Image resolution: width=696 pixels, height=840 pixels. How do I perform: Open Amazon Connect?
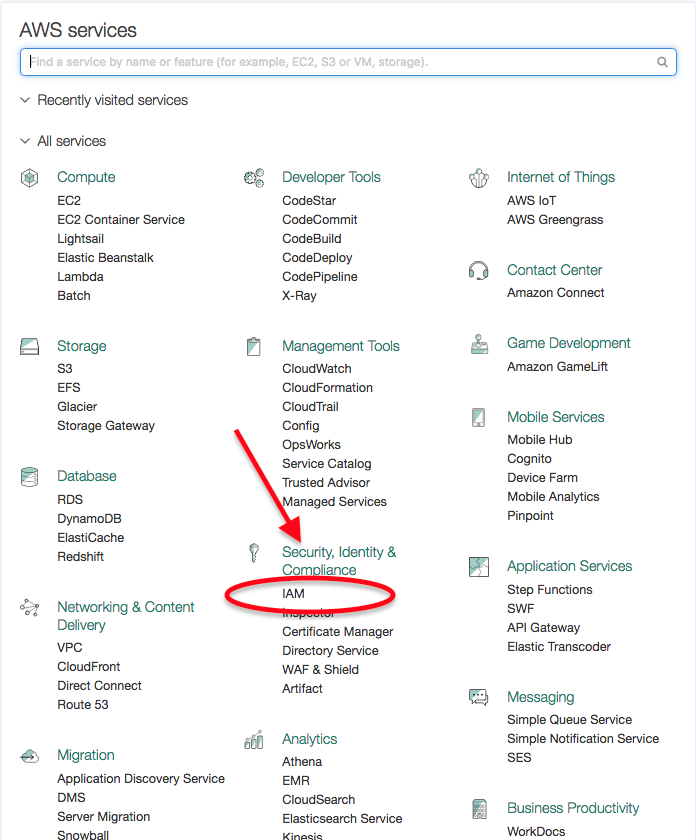[x=556, y=293]
